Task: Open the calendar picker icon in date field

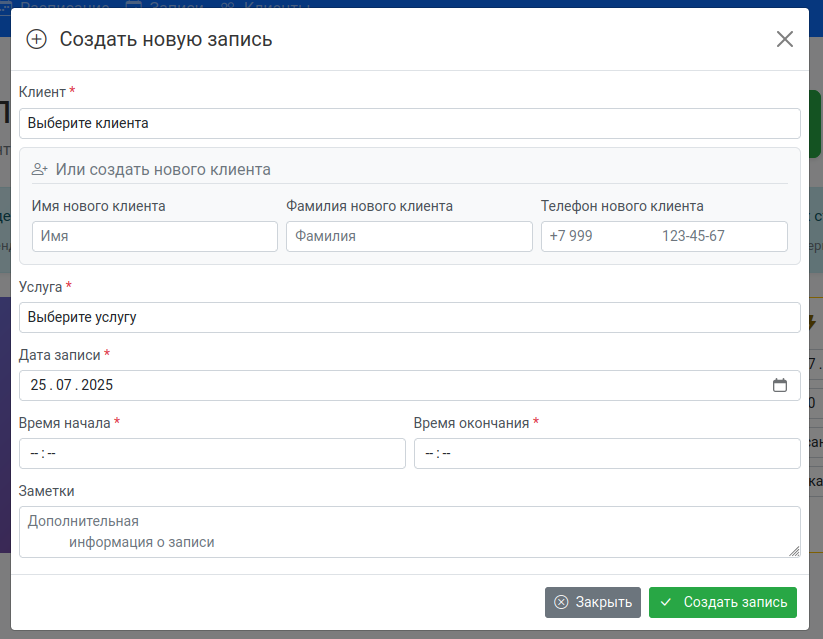Action: coord(779,385)
